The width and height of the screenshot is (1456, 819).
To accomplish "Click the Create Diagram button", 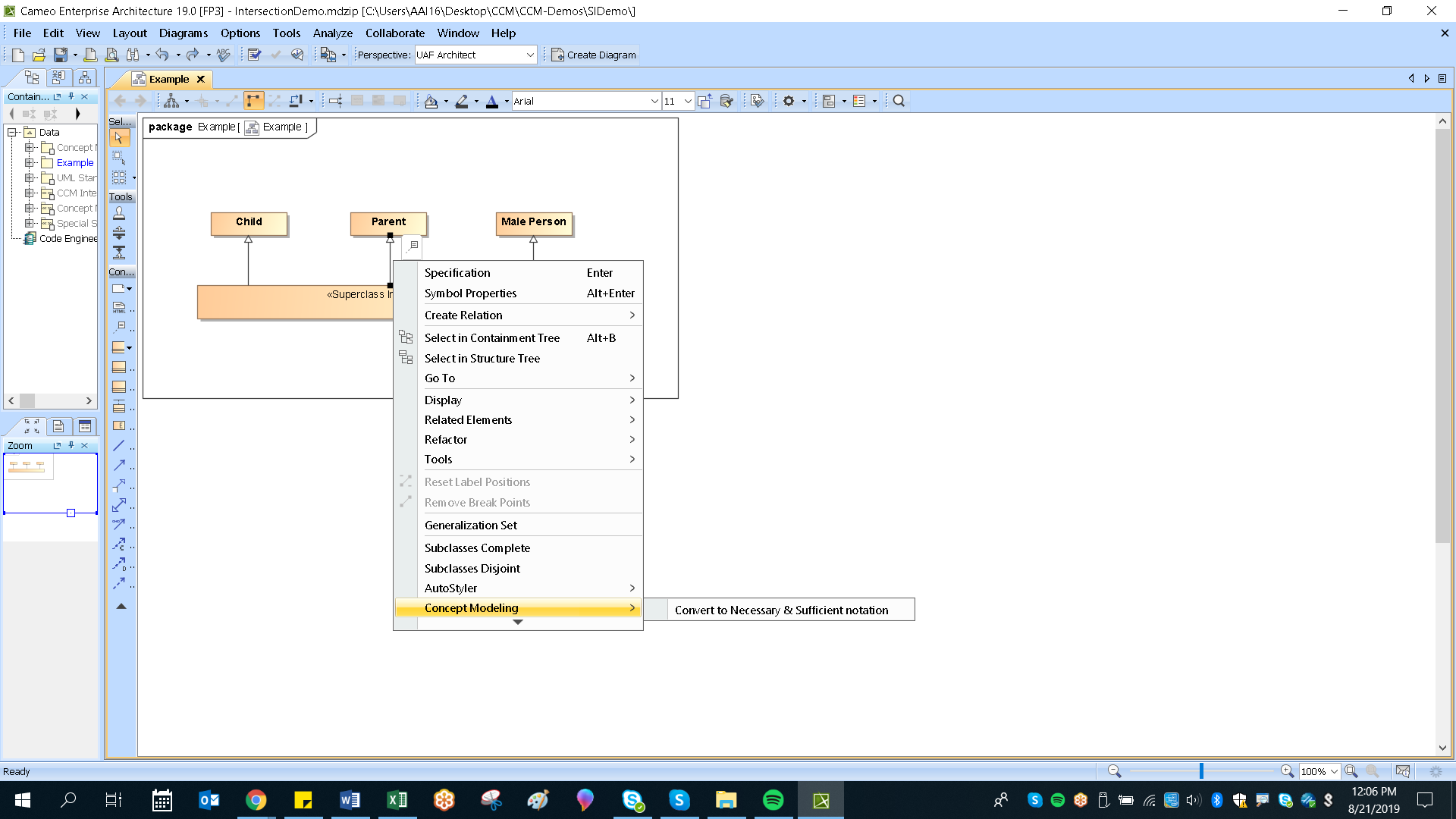I will click(594, 55).
